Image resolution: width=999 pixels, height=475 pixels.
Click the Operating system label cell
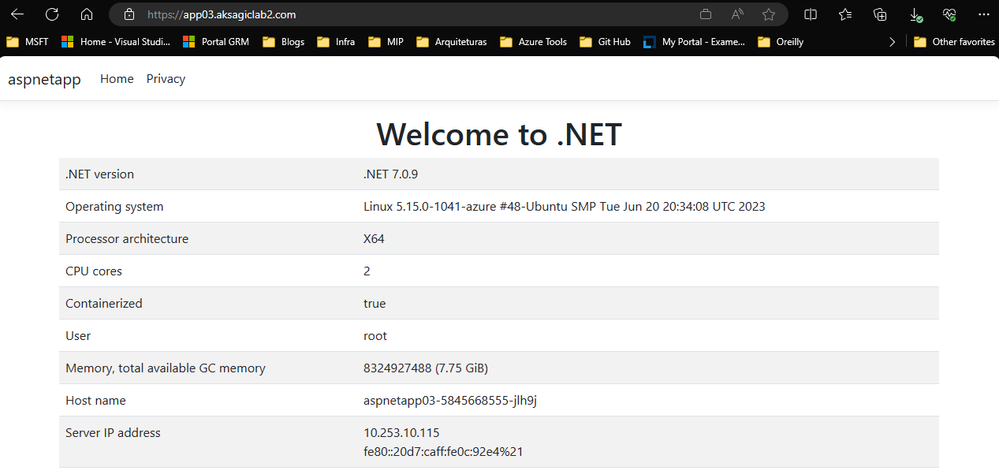pyautogui.click(x=115, y=206)
